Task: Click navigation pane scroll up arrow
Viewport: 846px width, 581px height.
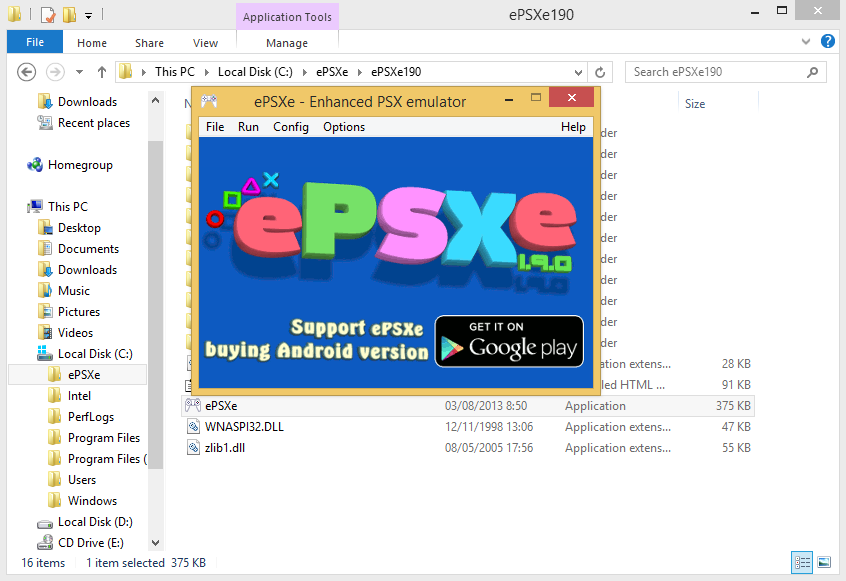Action: (x=155, y=100)
